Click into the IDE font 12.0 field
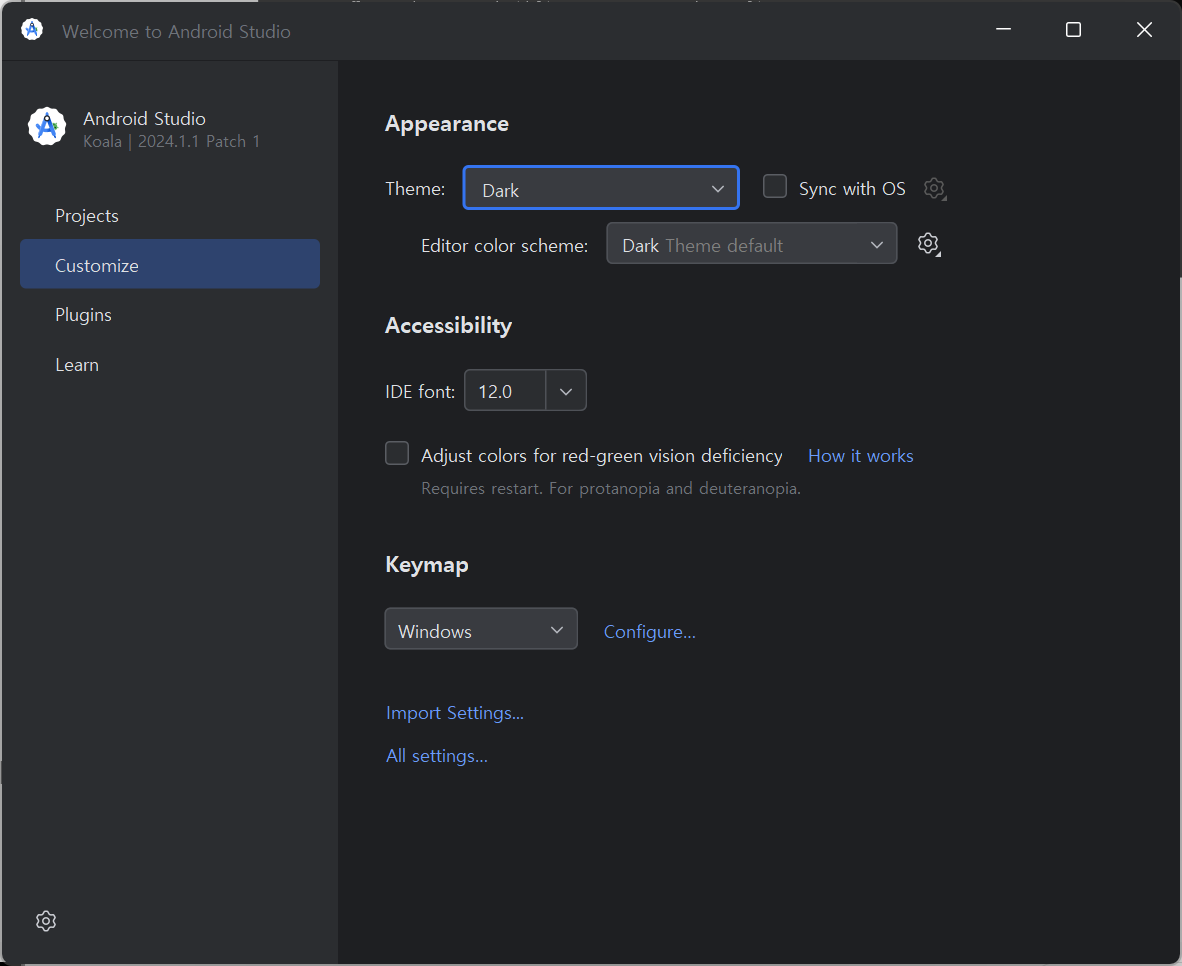The width and height of the screenshot is (1182, 966). (x=505, y=391)
